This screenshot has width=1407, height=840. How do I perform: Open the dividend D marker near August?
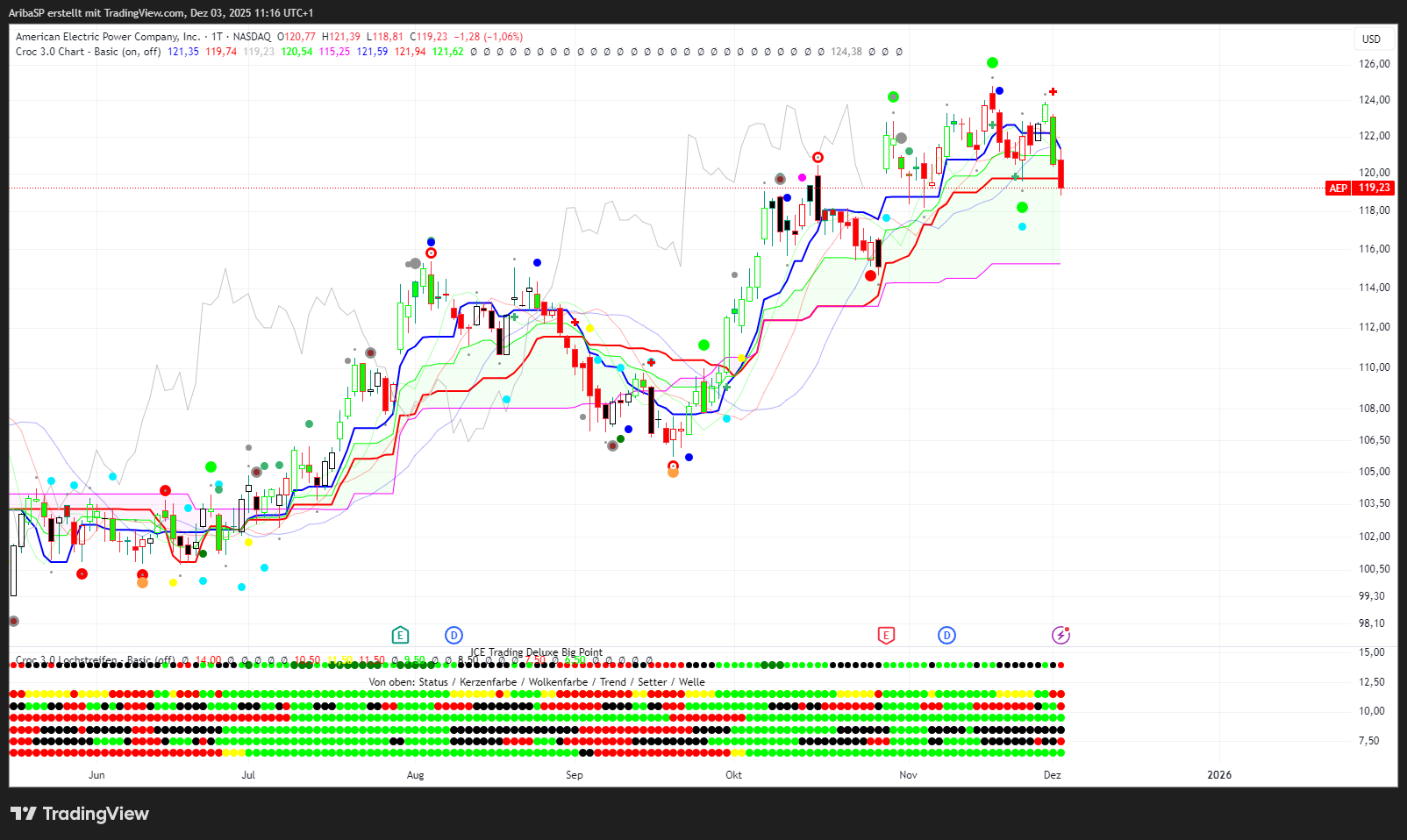[454, 635]
